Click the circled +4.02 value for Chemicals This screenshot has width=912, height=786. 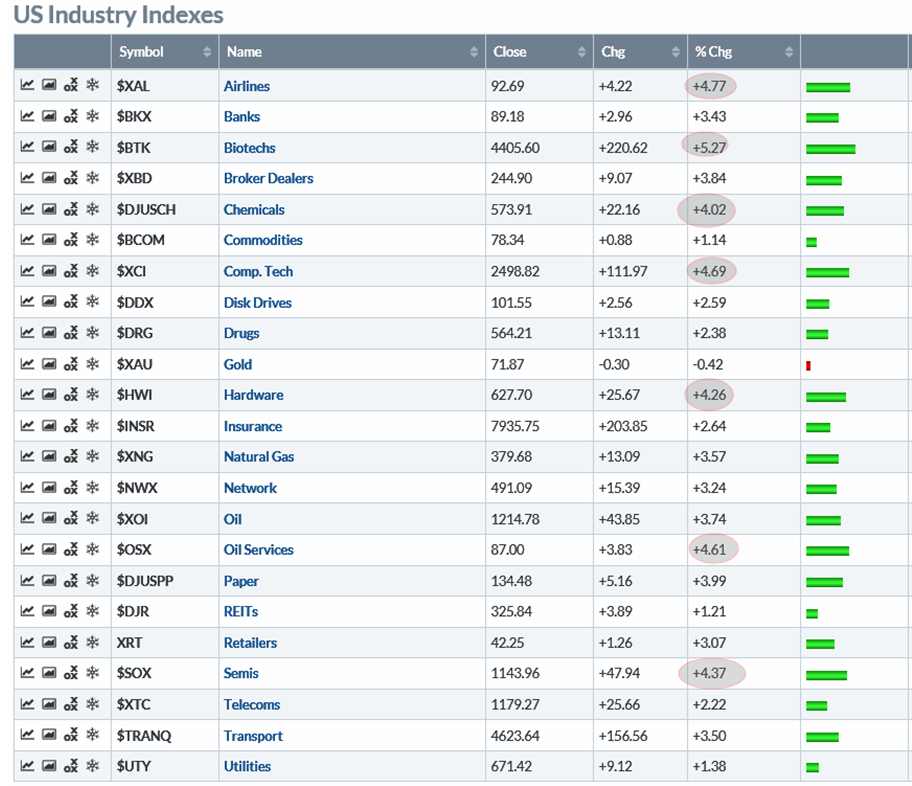click(708, 210)
